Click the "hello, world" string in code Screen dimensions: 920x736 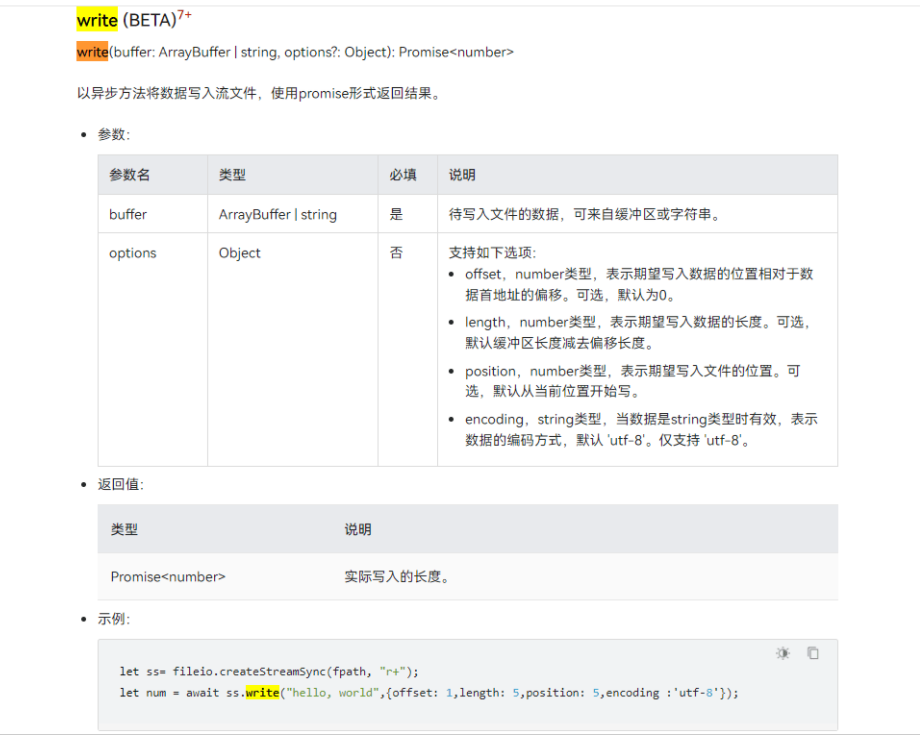(332, 693)
